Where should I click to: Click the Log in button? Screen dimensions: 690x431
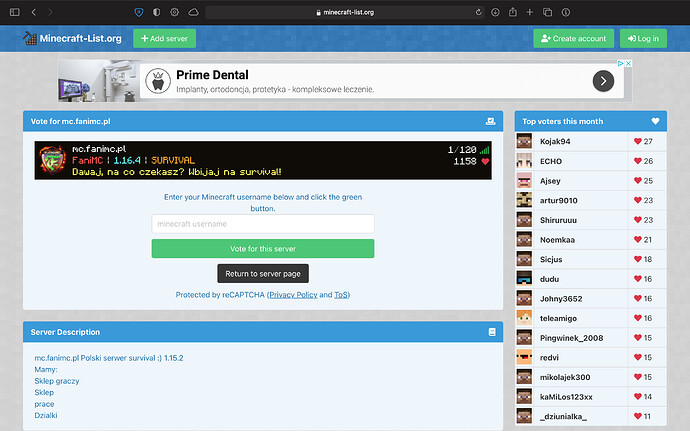(643, 38)
